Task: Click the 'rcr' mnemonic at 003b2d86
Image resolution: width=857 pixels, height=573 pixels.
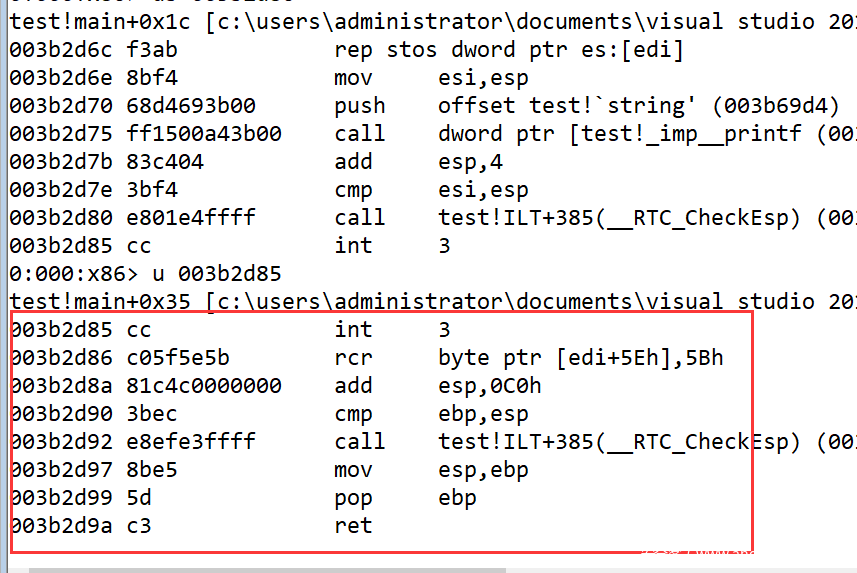Action: tap(353, 358)
